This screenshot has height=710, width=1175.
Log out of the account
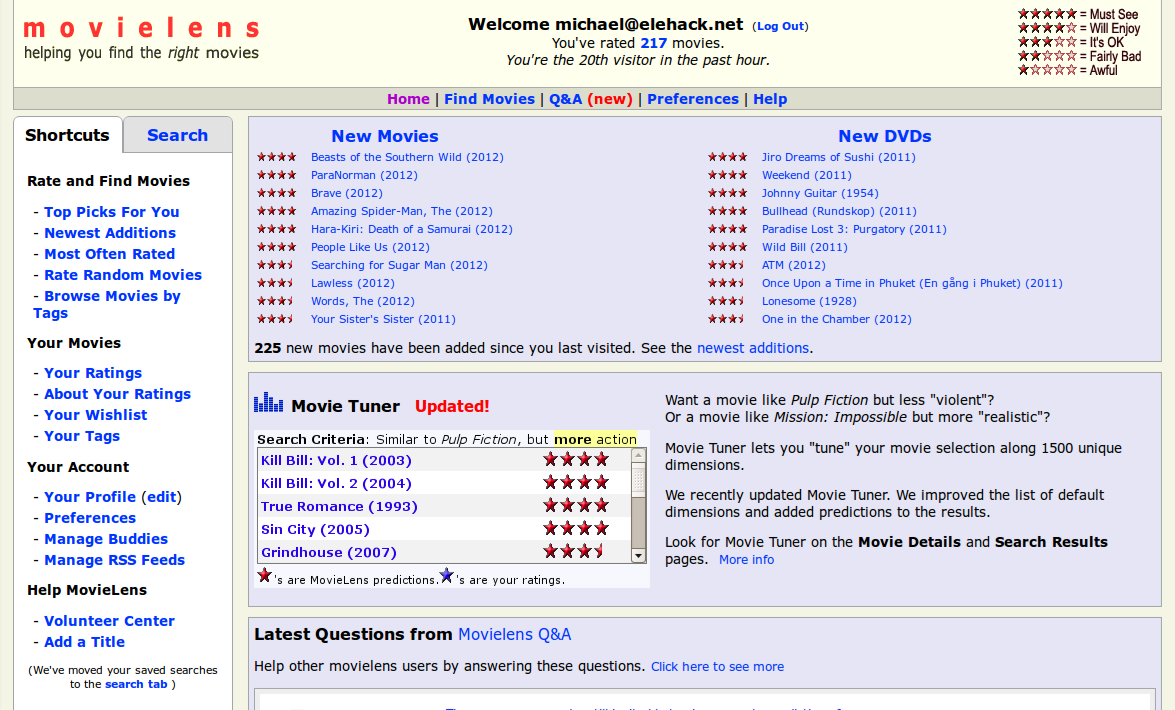[x=780, y=26]
